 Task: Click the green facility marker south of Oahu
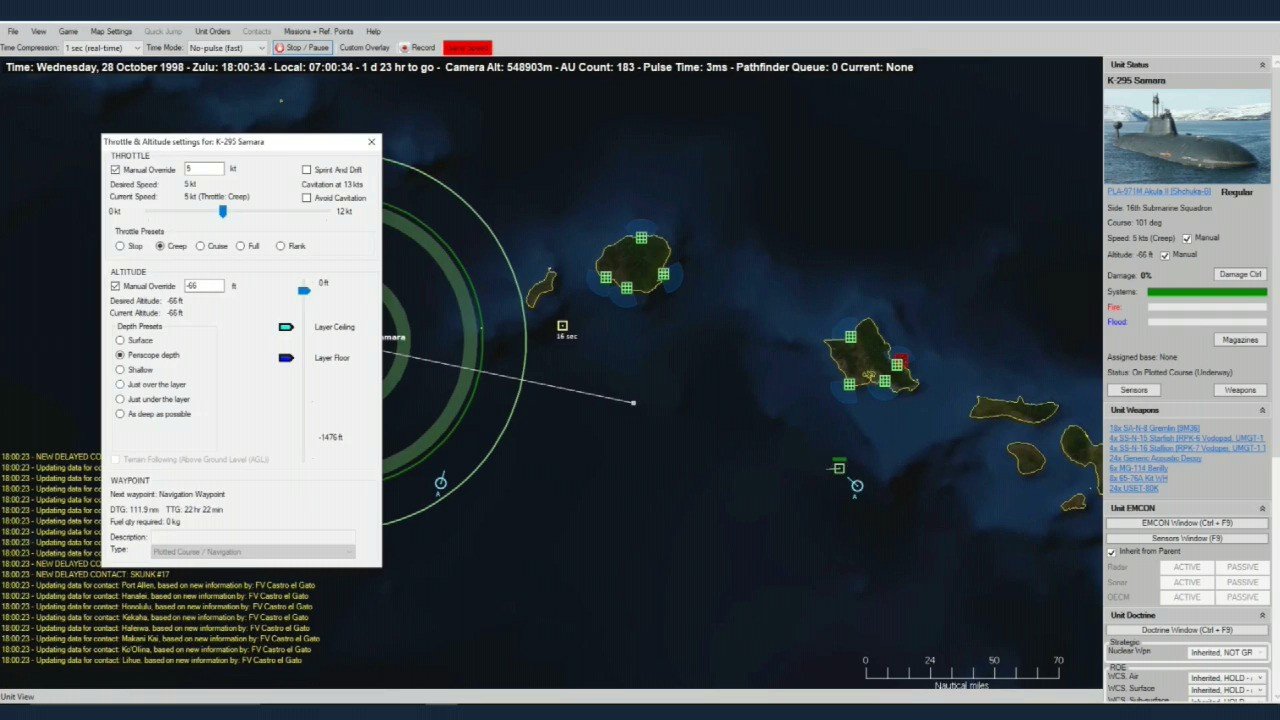click(838, 467)
